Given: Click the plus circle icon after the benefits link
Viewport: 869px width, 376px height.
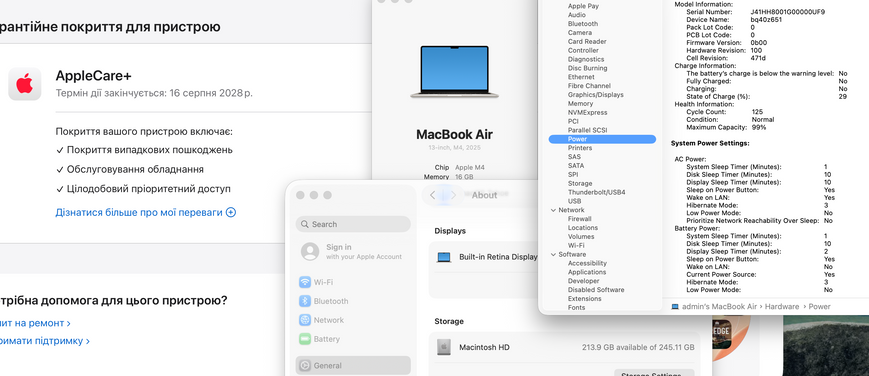Looking at the screenshot, I should click(x=231, y=212).
